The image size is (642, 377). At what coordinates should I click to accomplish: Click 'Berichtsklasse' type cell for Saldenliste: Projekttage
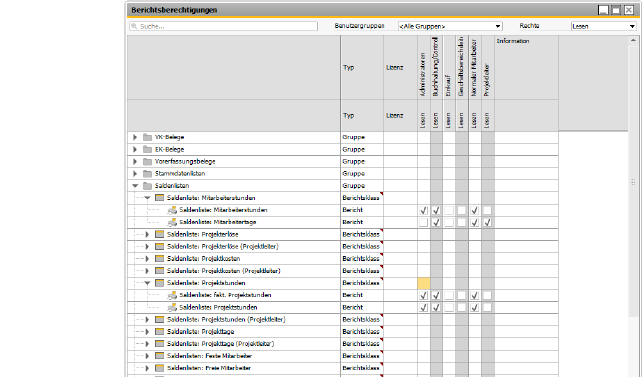[362, 332]
